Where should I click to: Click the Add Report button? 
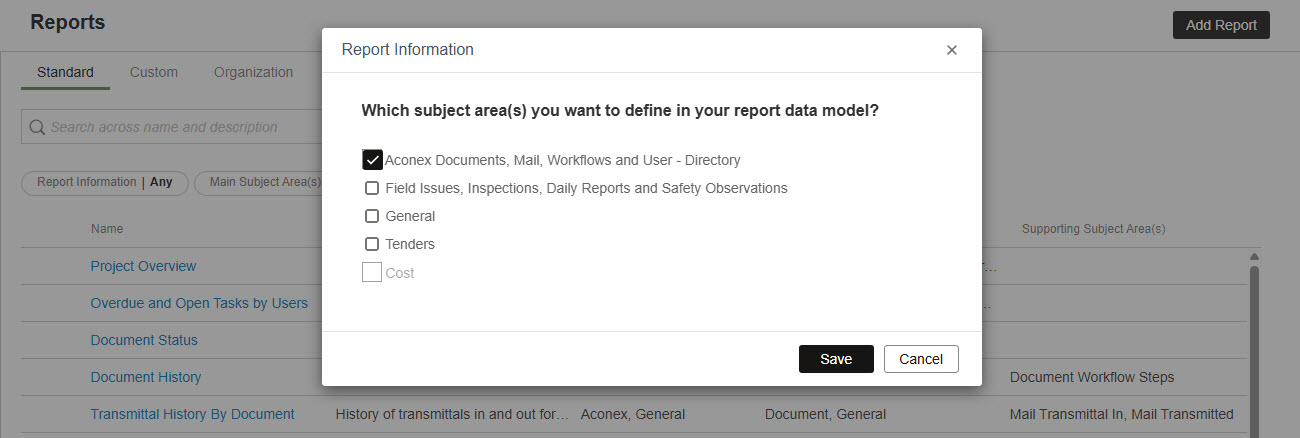pyautogui.click(x=1220, y=25)
